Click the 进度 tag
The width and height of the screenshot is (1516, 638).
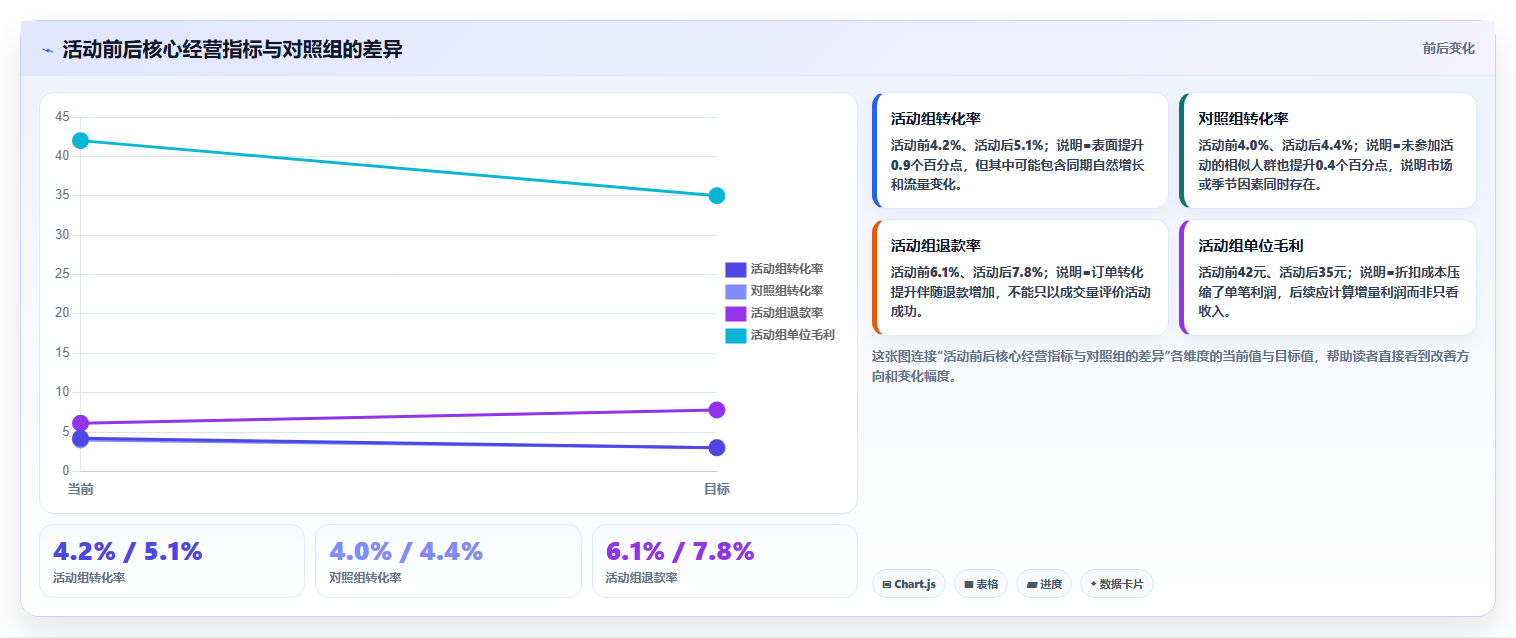click(x=1044, y=584)
